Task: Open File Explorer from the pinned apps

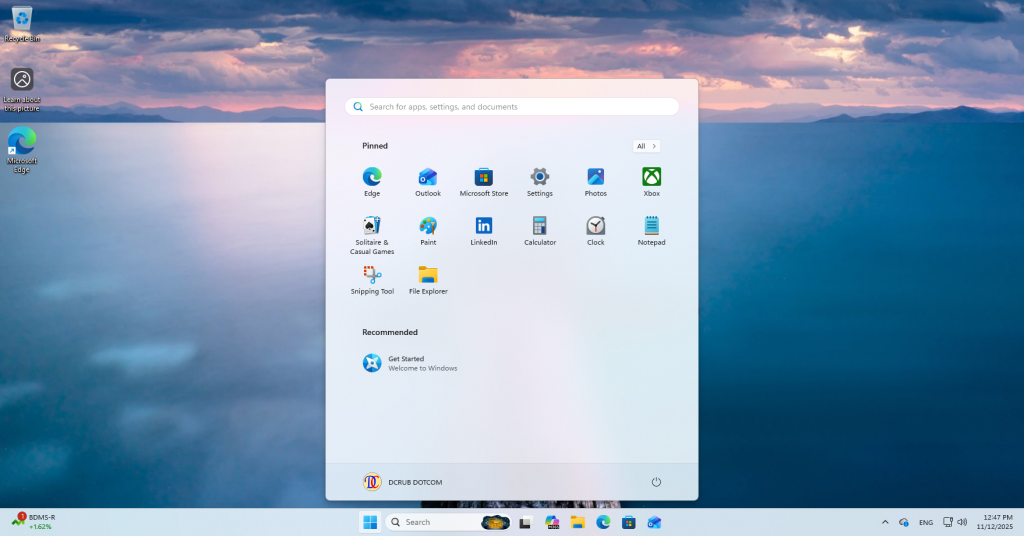Action: point(428,281)
